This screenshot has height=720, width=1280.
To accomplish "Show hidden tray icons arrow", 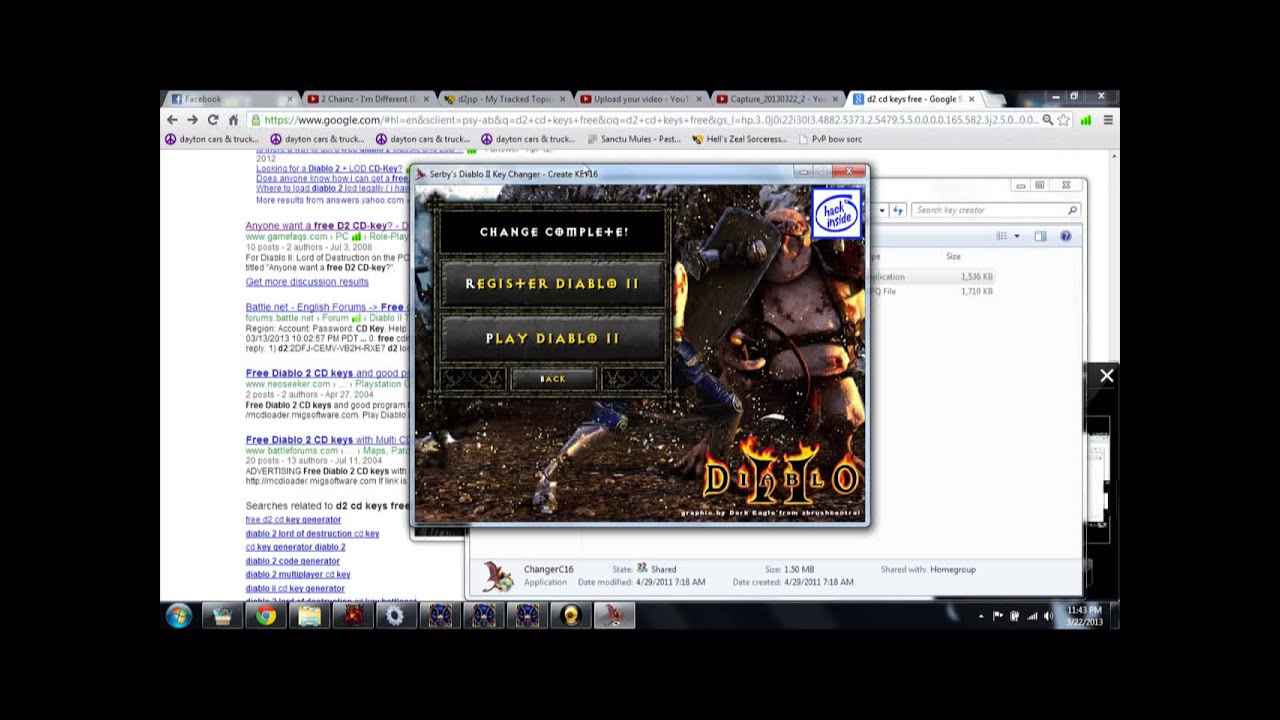I will point(980,616).
